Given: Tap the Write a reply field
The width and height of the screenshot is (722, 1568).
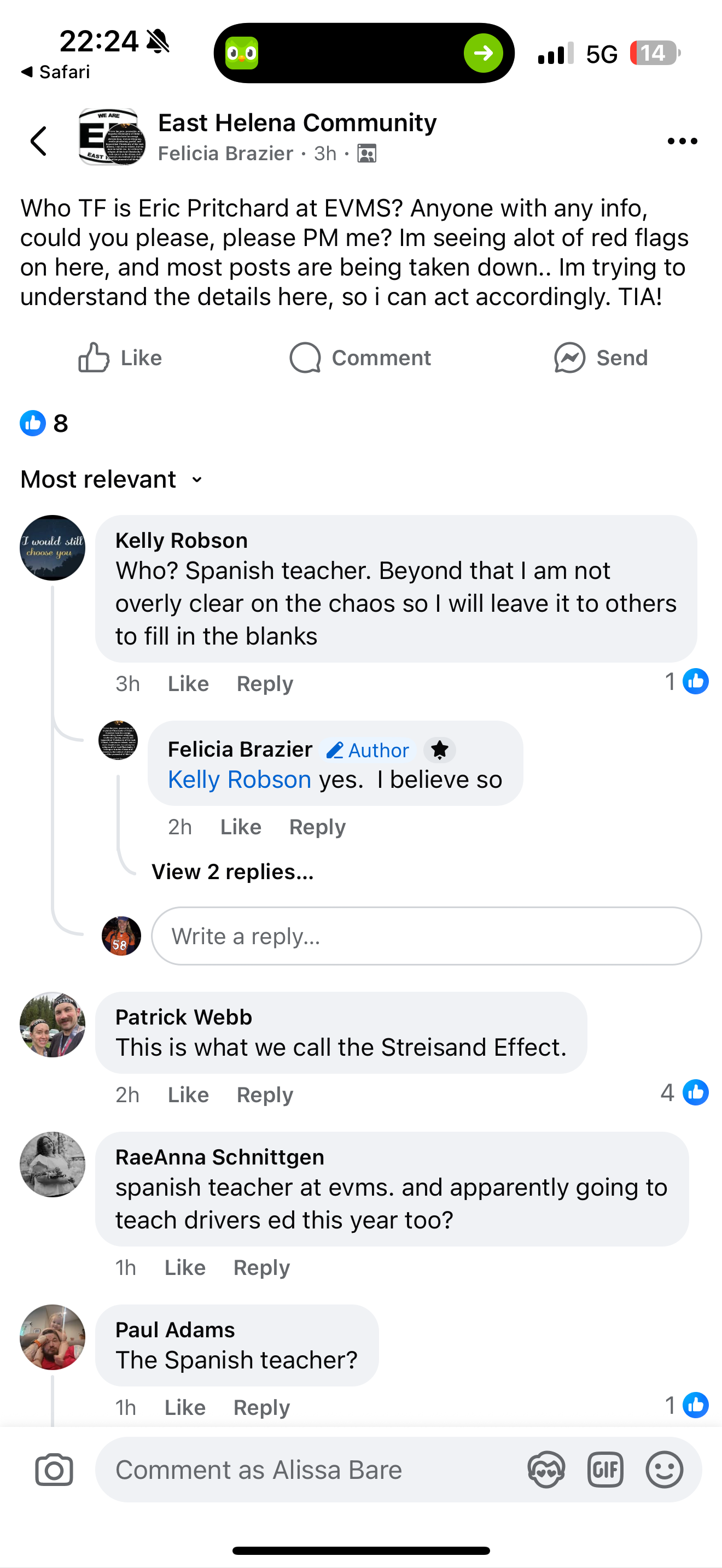Looking at the screenshot, I should tap(426, 936).
